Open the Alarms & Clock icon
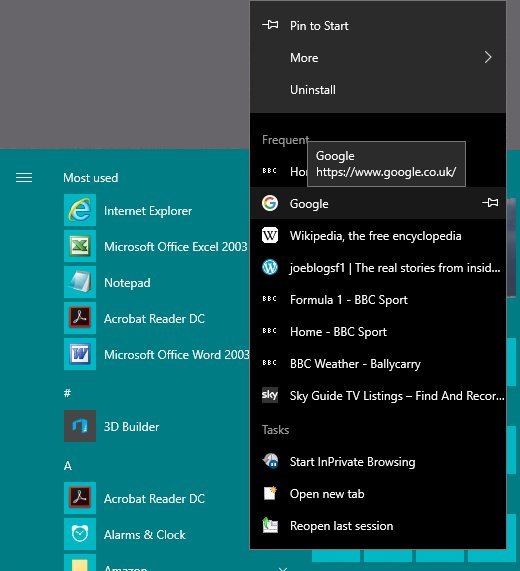 click(x=80, y=534)
